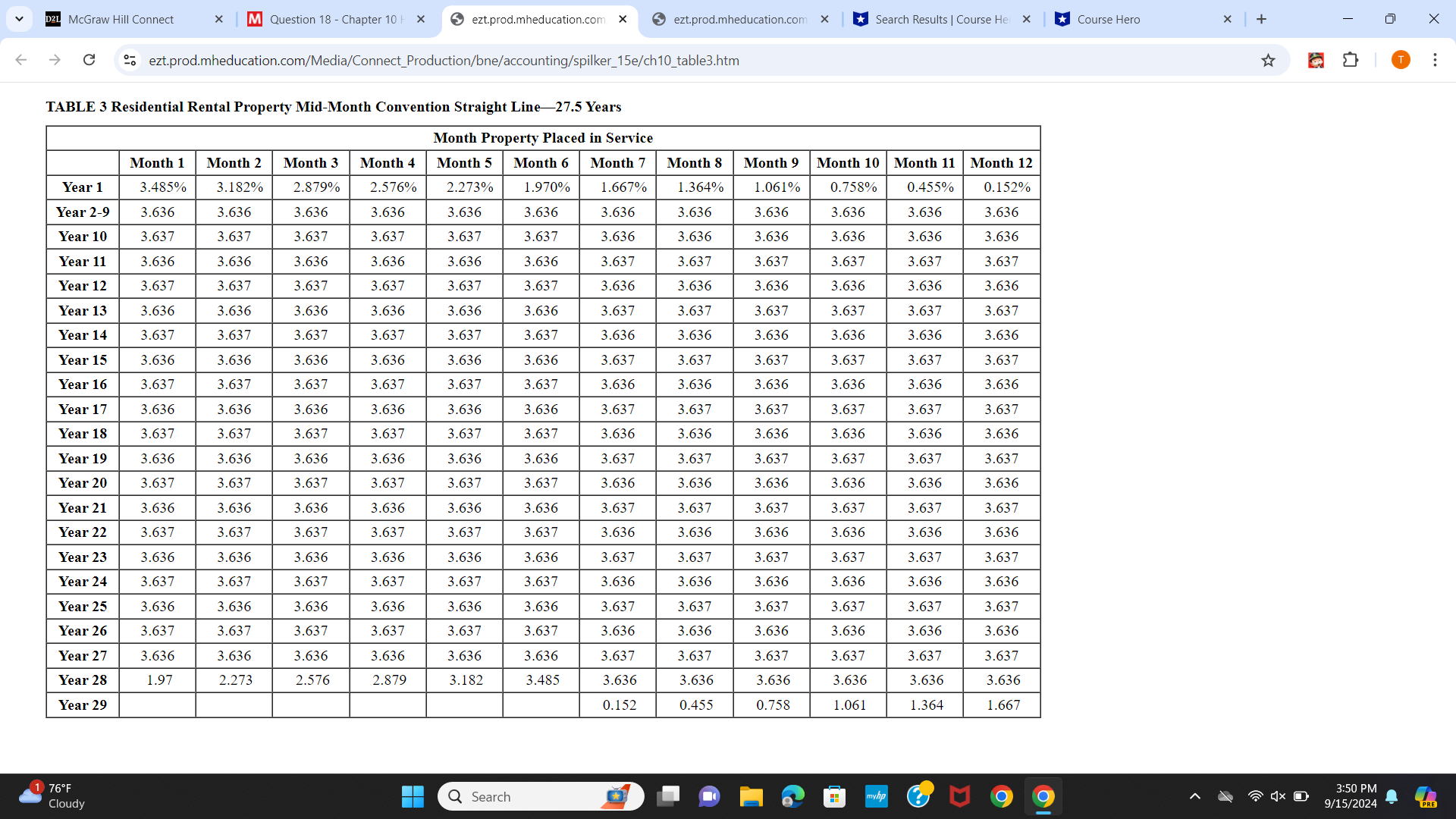Switch to Question 18 - Chapter 10 tab
The image size is (1456, 819).
point(334,19)
